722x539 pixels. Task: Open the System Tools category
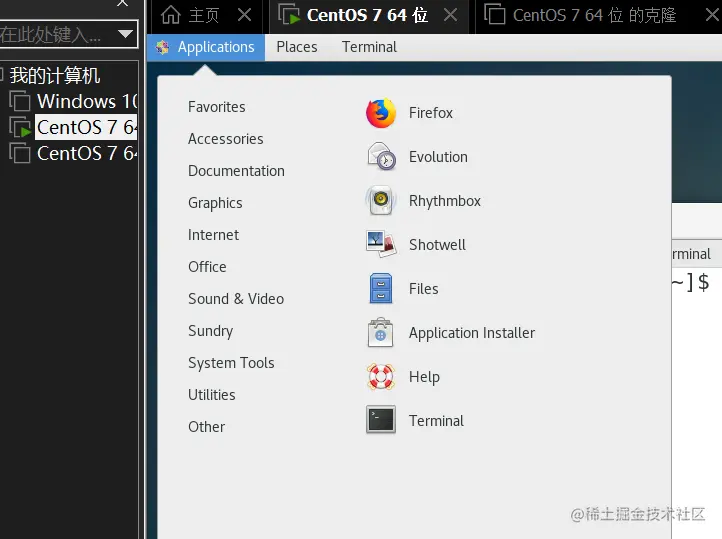[231, 363]
